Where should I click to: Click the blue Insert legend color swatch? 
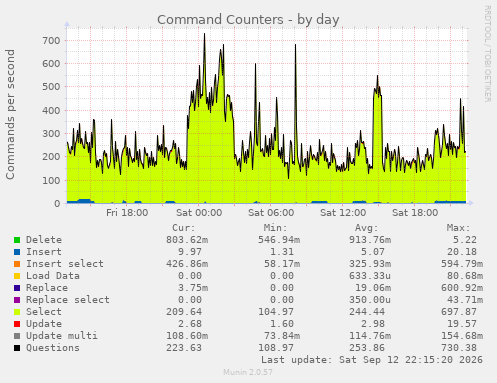click(17, 252)
